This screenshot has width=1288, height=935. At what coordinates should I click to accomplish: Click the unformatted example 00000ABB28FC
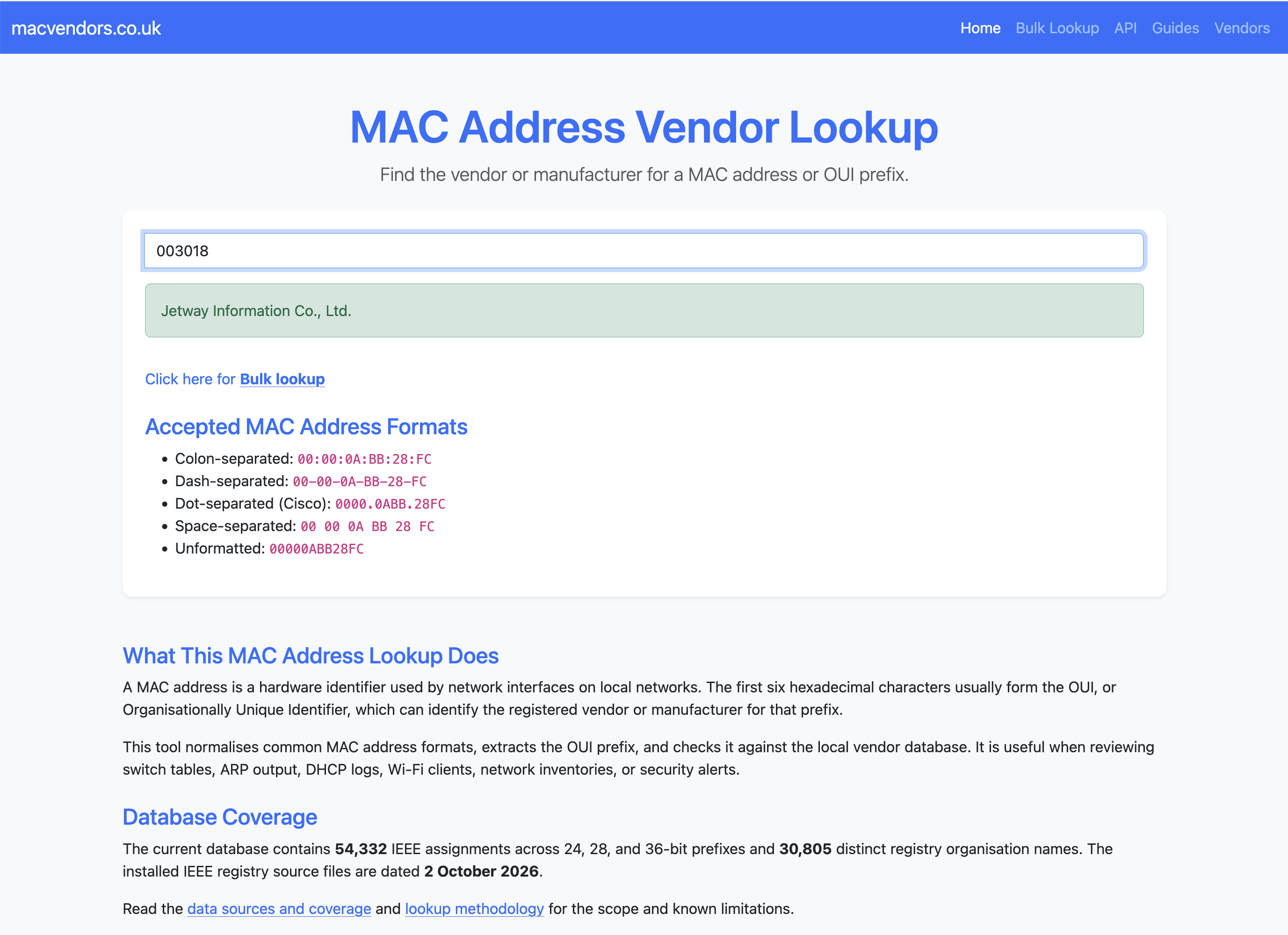(316, 548)
